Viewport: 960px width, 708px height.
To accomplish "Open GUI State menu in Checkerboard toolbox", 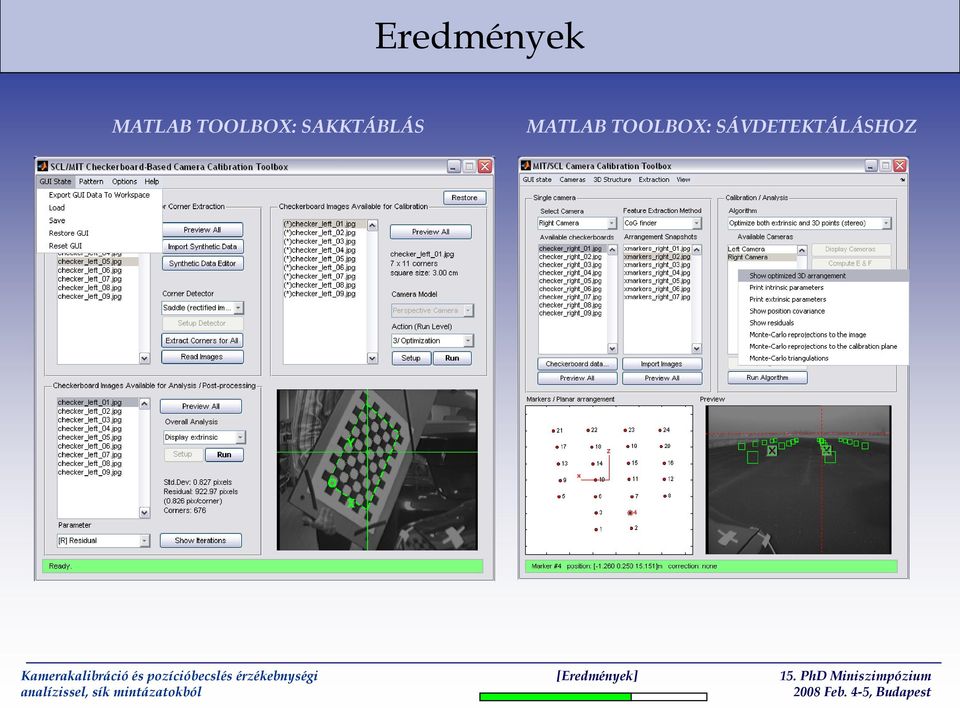I will click(x=55, y=181).
